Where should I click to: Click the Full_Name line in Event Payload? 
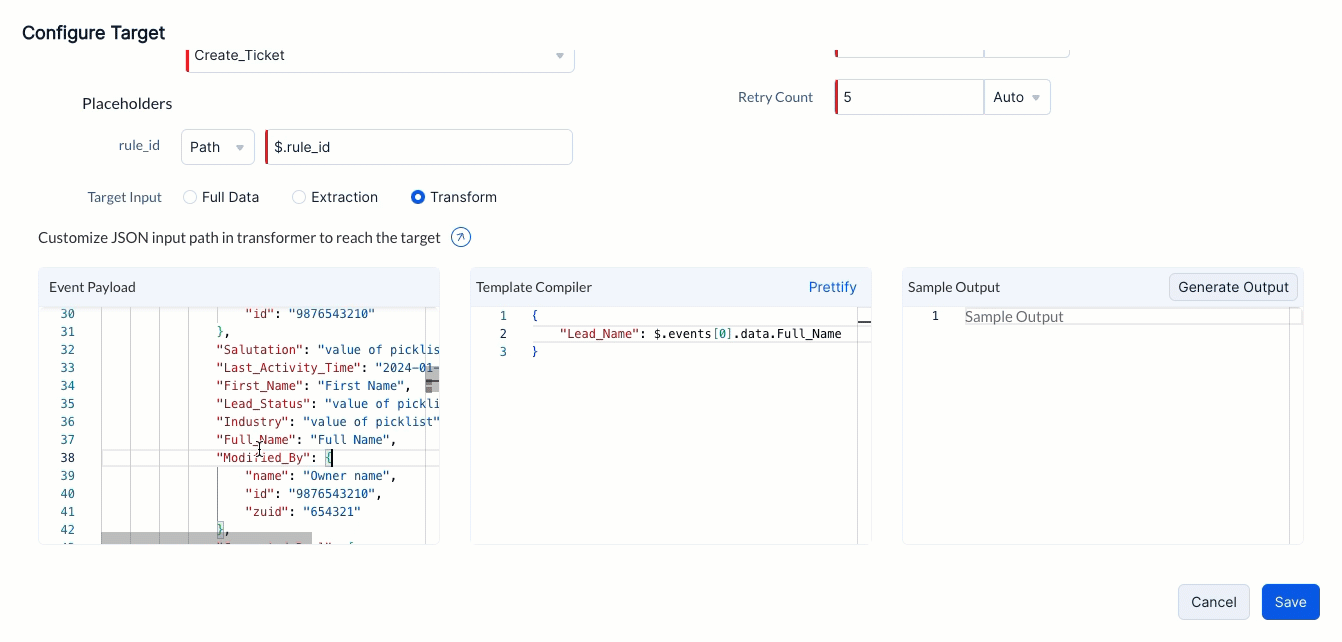click(306, 440)
